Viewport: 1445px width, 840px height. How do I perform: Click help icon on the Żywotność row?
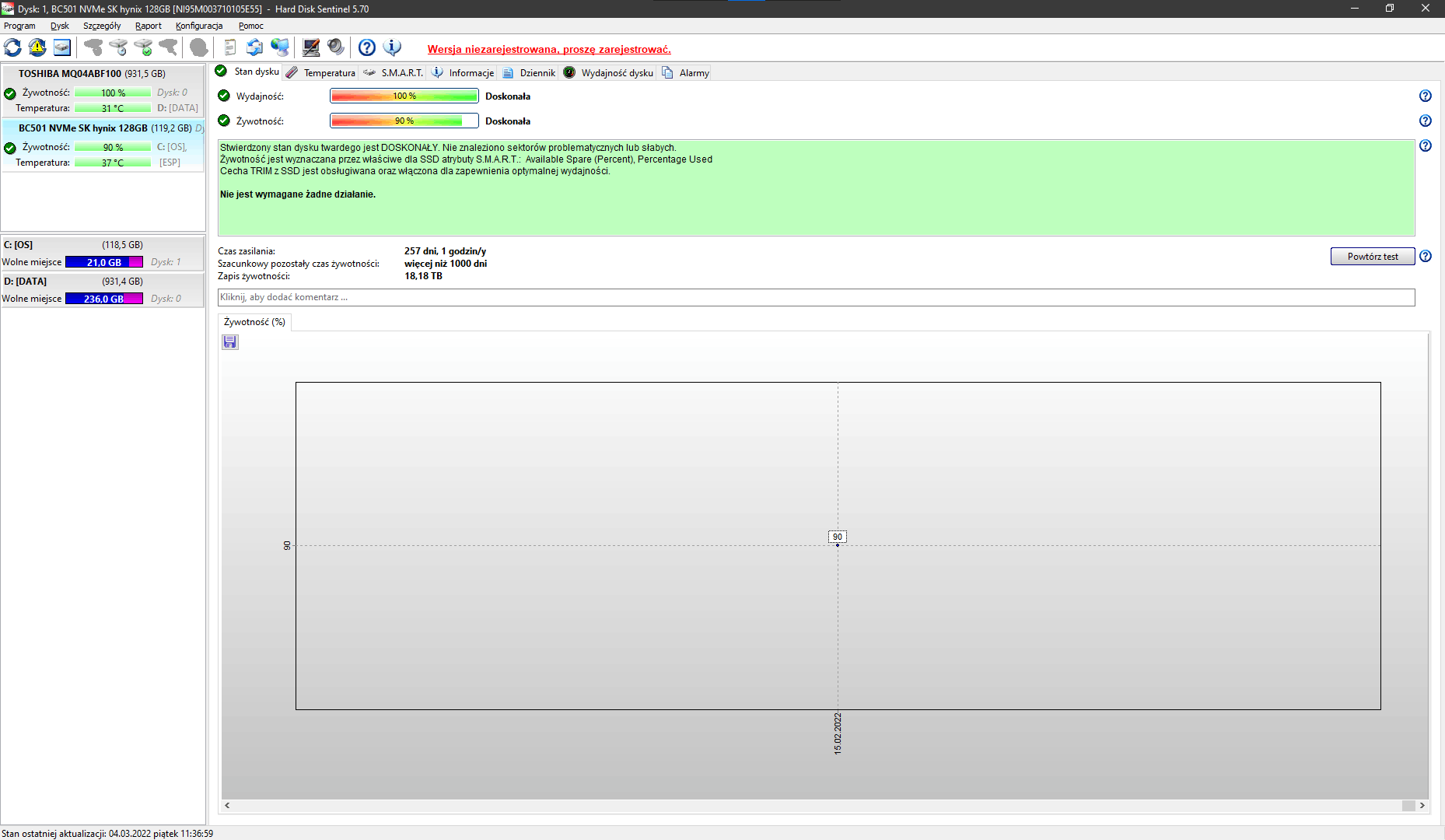tap(1426, 121)
